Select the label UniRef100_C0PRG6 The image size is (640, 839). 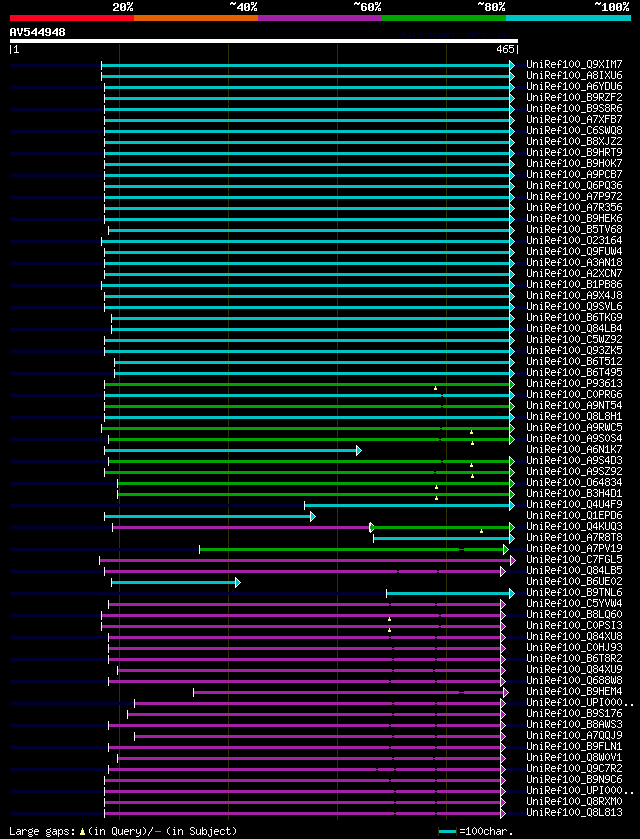(574, 394)
